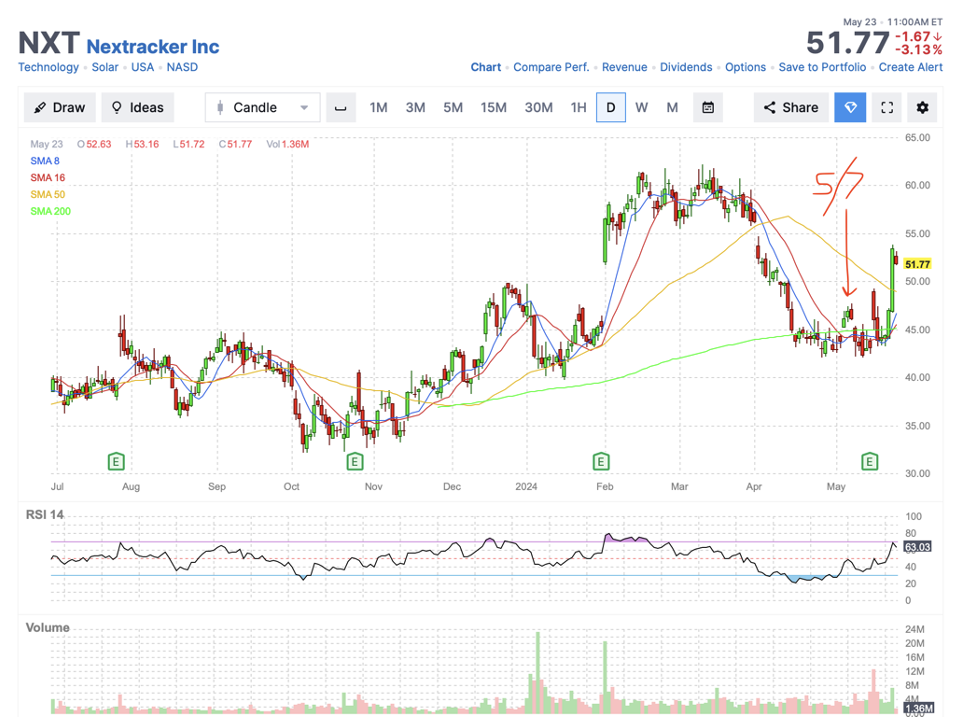Click the open price 52.63 value
The width and height of the screenshot is (967, 725).
click(x=99, y=144)
